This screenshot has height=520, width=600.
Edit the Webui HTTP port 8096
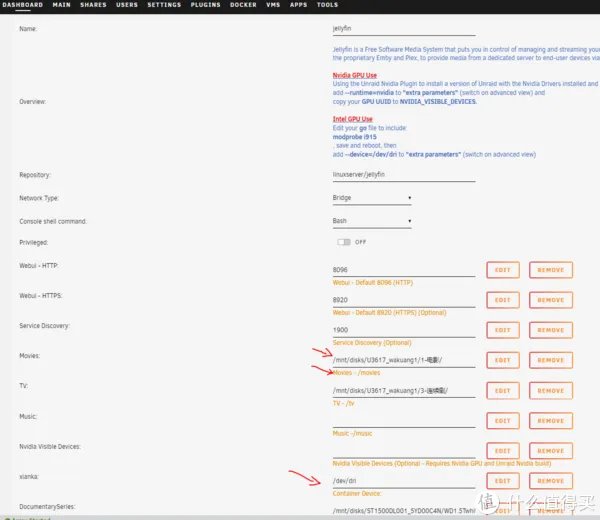click(x=503, y=270)
